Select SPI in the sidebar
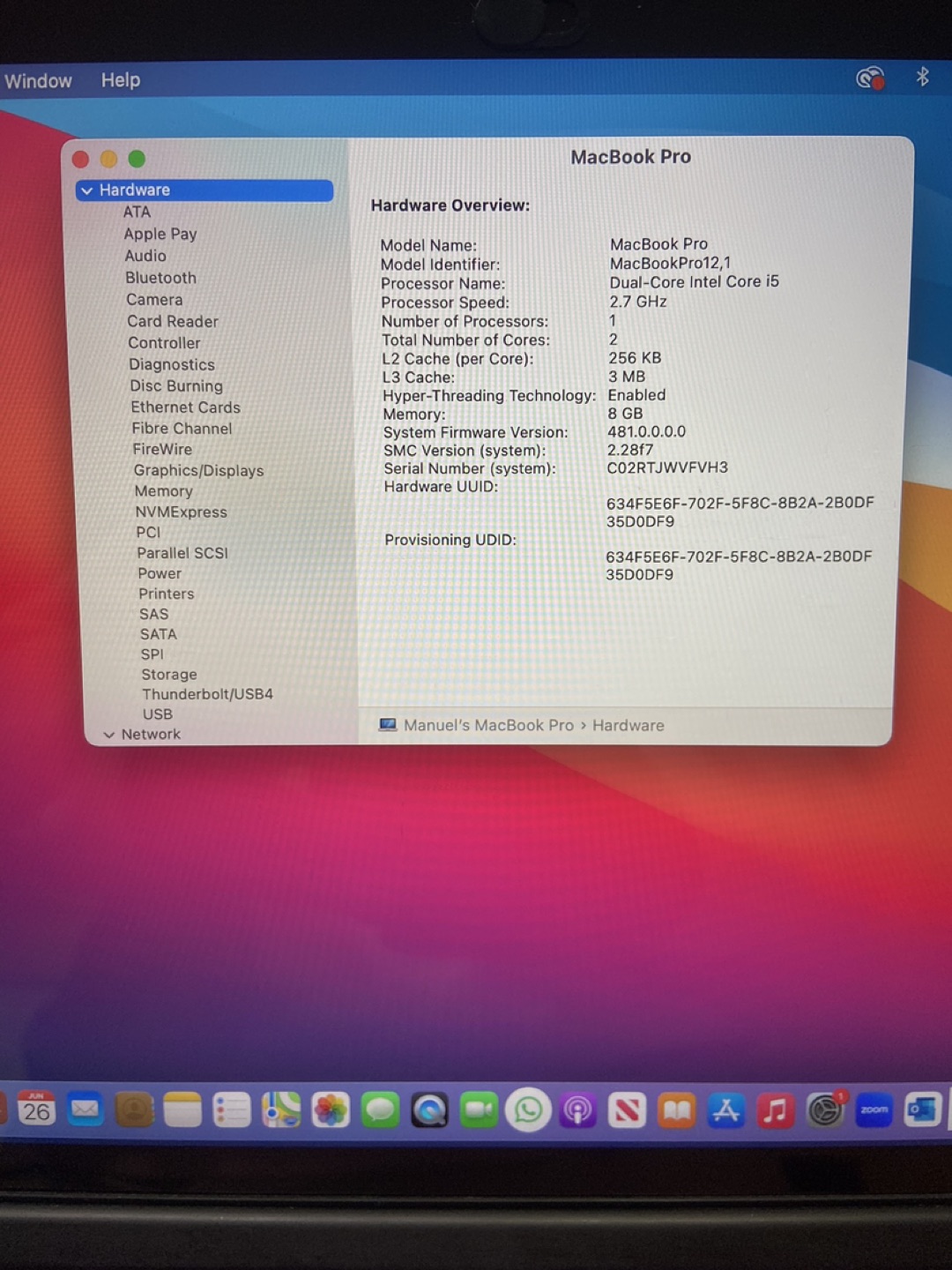The height and width of the screenshot is (1270, 952). tap(152, 654)
